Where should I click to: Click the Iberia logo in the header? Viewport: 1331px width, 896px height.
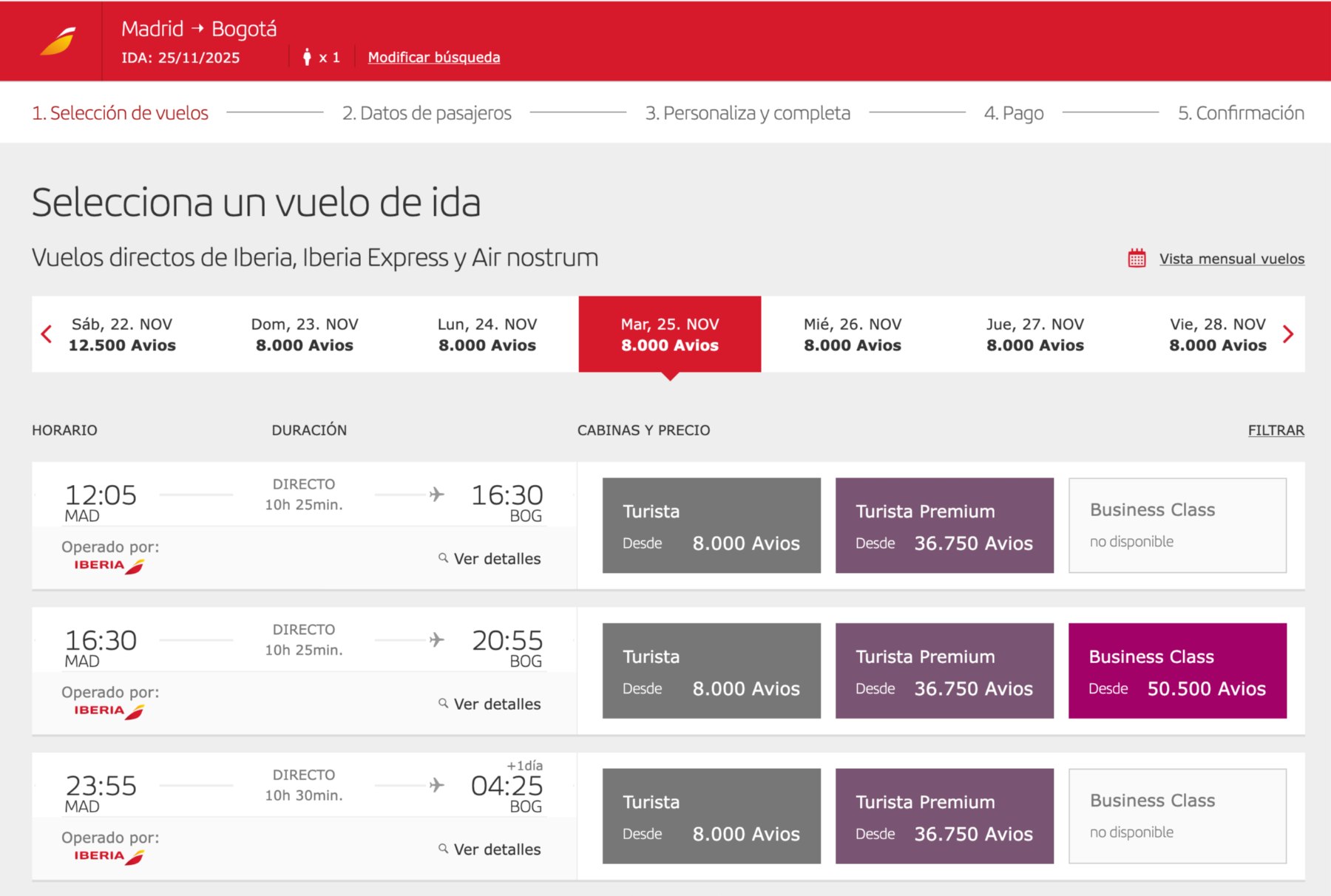pos(58,41)
